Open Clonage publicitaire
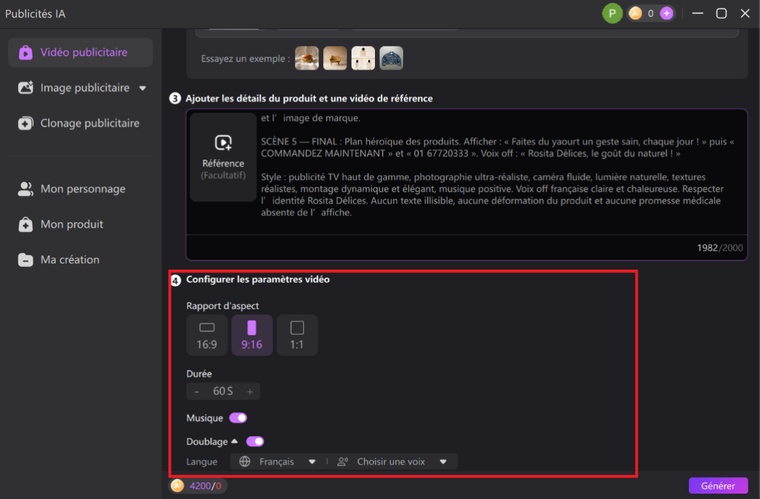760x499 pixels. coord(80,123)
